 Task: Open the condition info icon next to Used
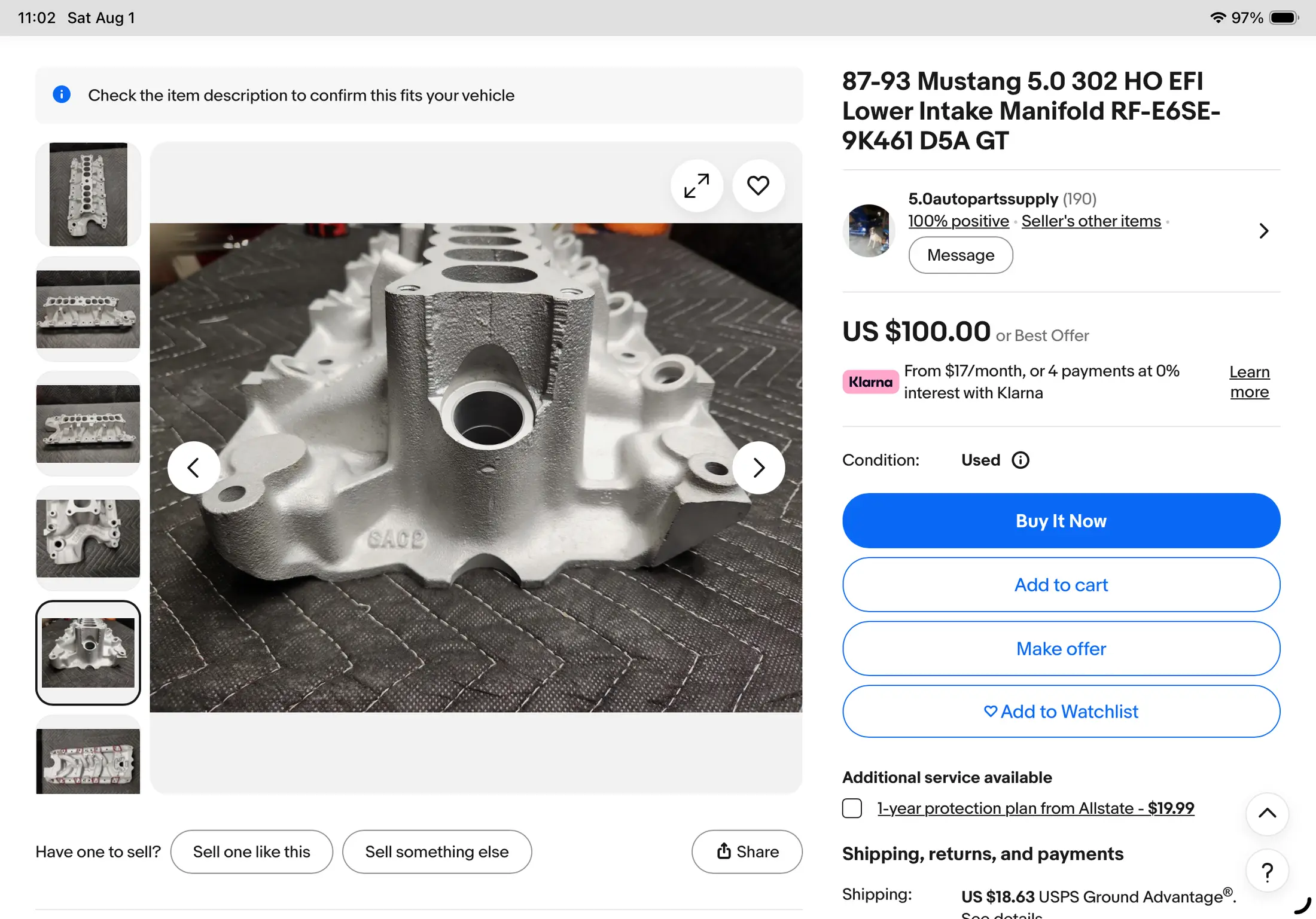(x=1020, y=460)
